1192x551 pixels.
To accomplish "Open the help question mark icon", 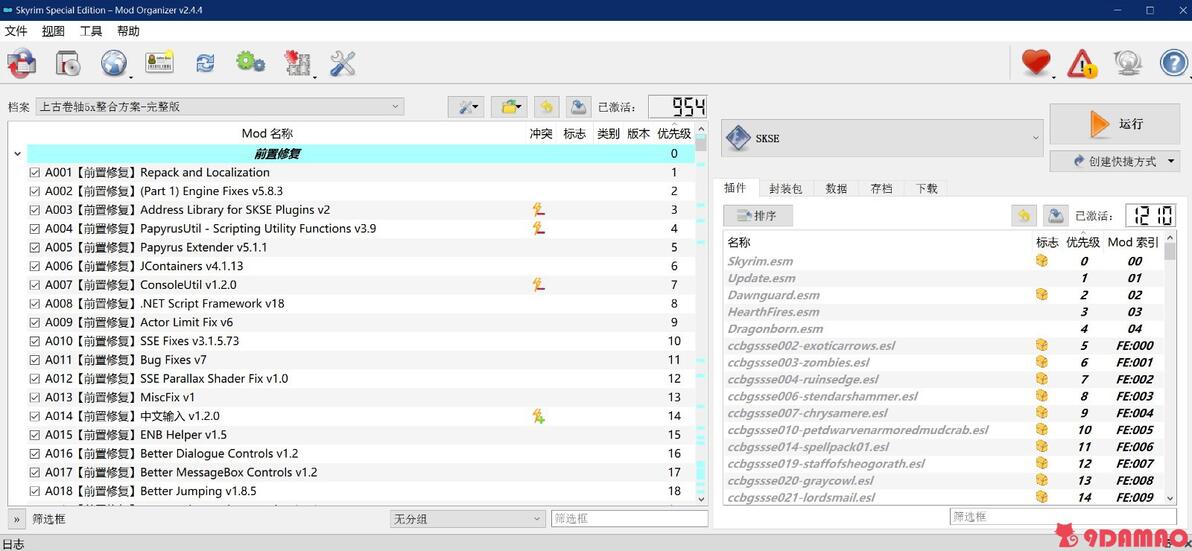I will (x=1173, y=63).
